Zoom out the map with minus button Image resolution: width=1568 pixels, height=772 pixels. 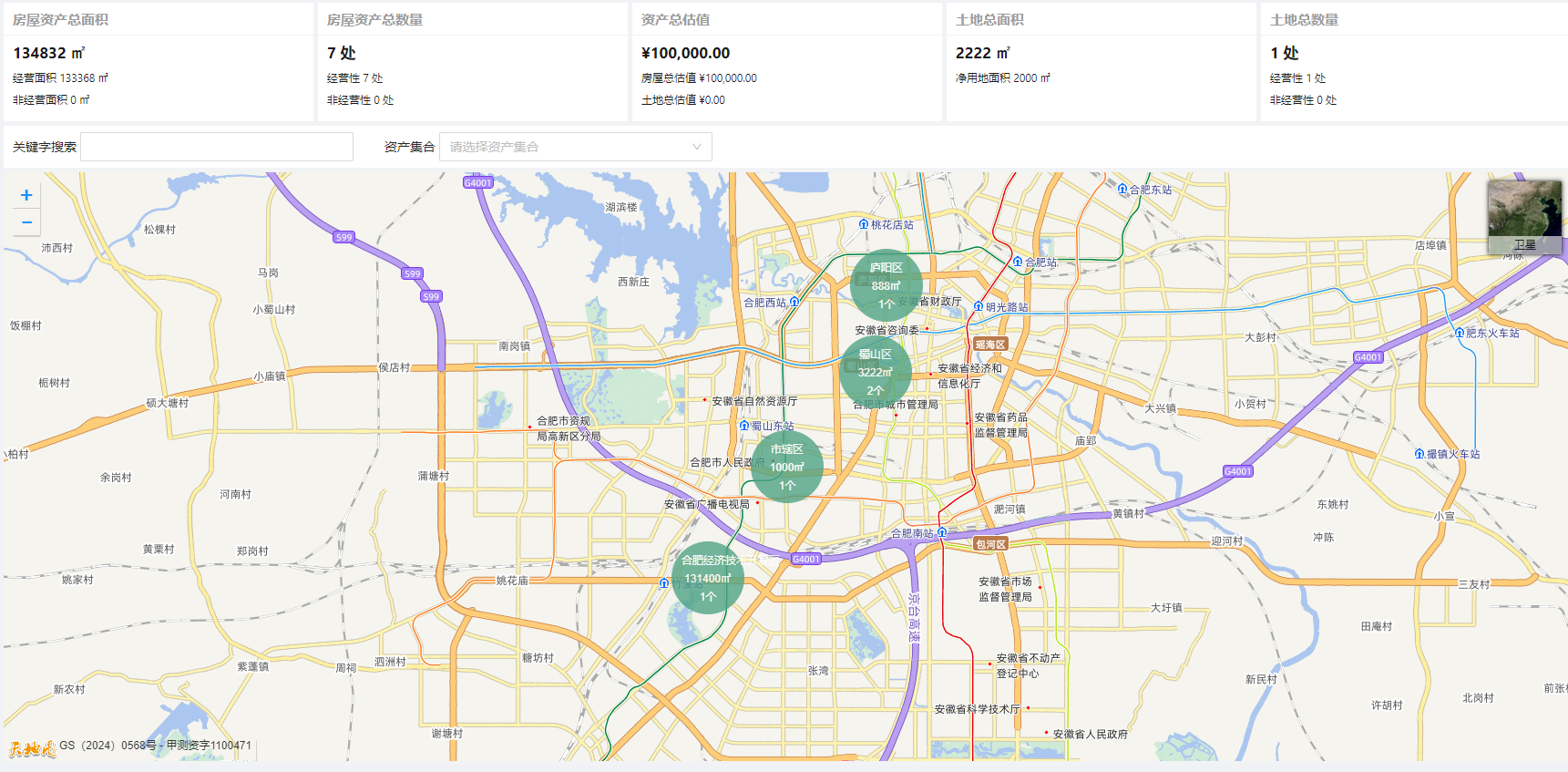[26, 222]
